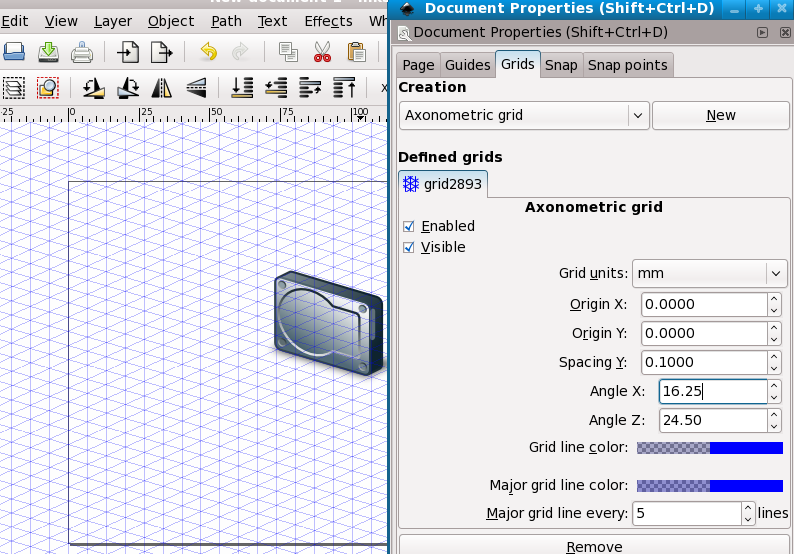
Task: Click the Cut scissors icon
Action: pyautogui.click(x=322, y=52)
